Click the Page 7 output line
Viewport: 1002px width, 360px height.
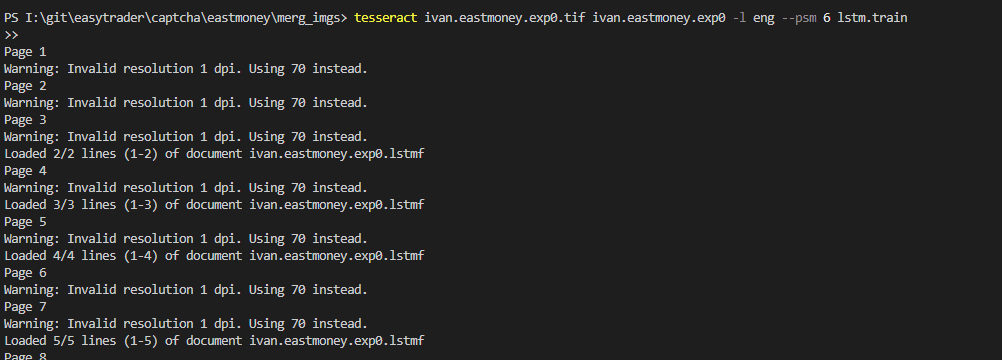[25, 306]
